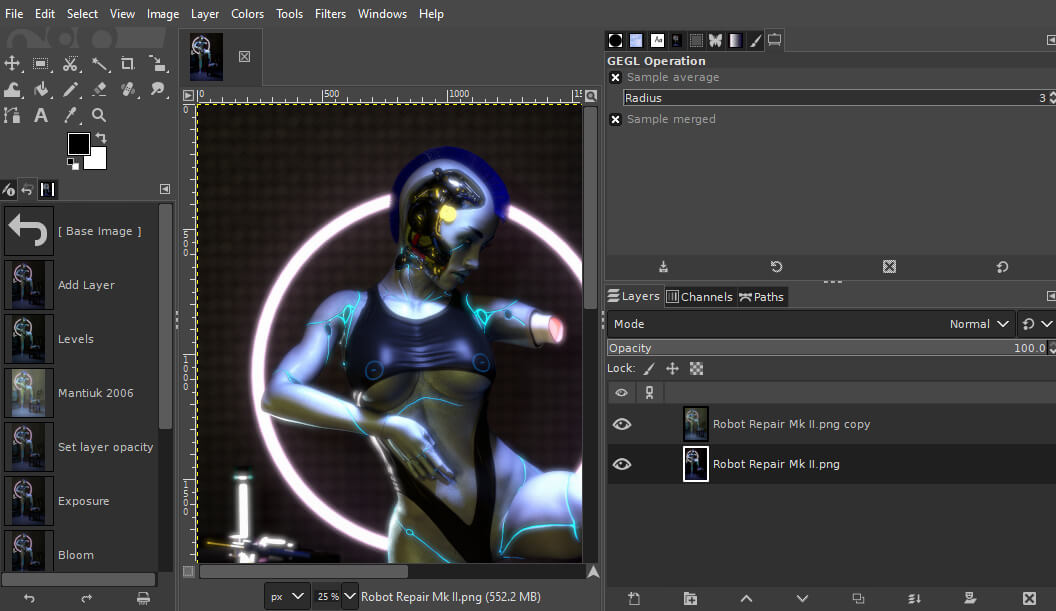Select the Smudge tool
1056x611 pixels.
[x=157, y=90]
